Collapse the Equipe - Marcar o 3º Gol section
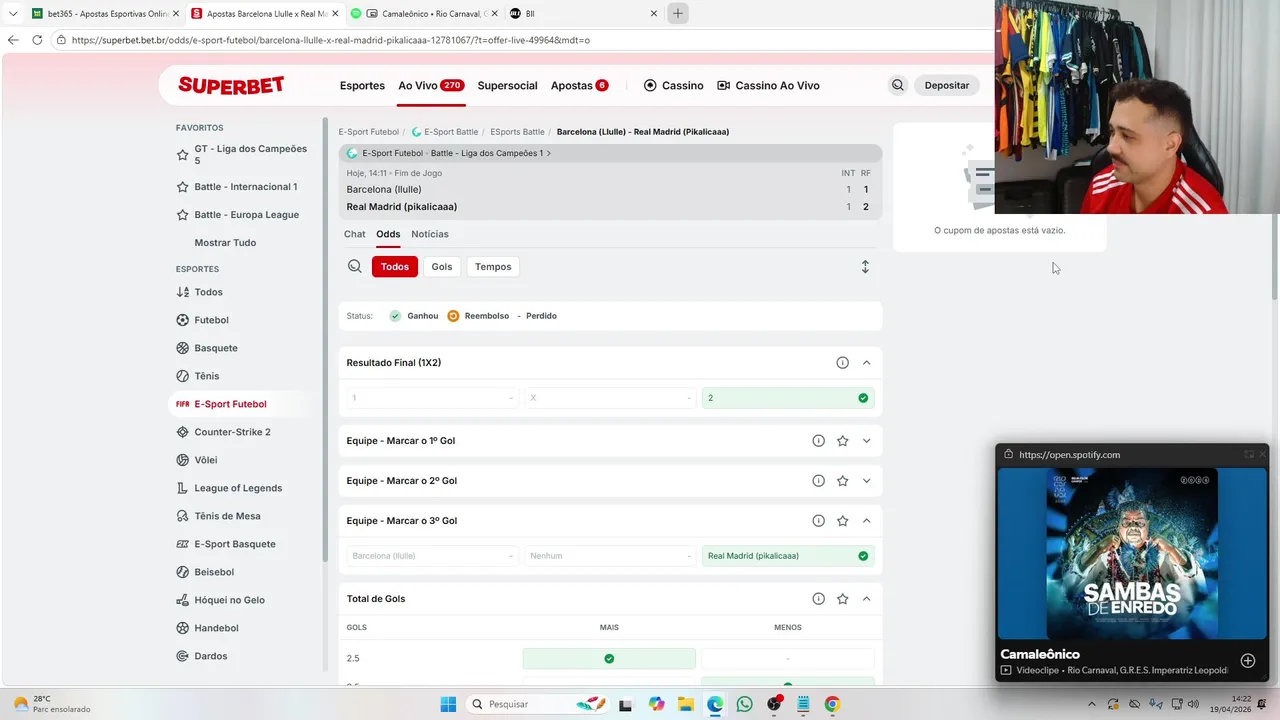Screen dimensions: 1280x720 point(866,521)
